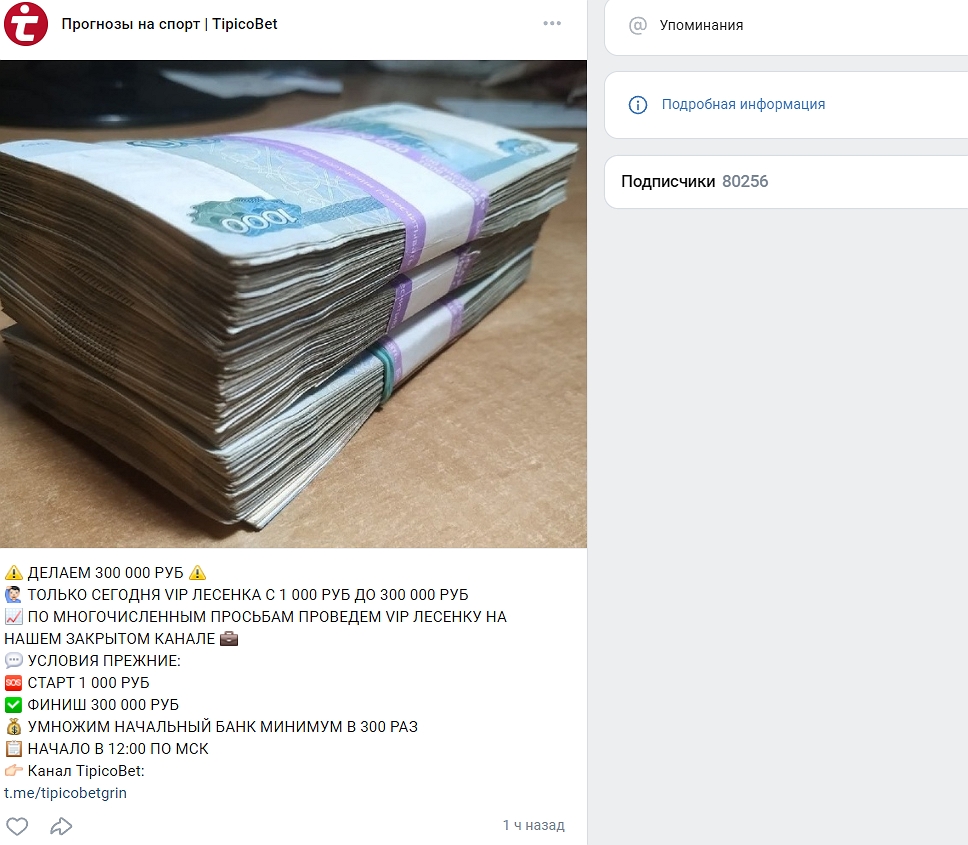The width and height of the screenshot is (968, 845).
Task: Open the TipicoBet round logo avatar
Action: pos(26,24)
